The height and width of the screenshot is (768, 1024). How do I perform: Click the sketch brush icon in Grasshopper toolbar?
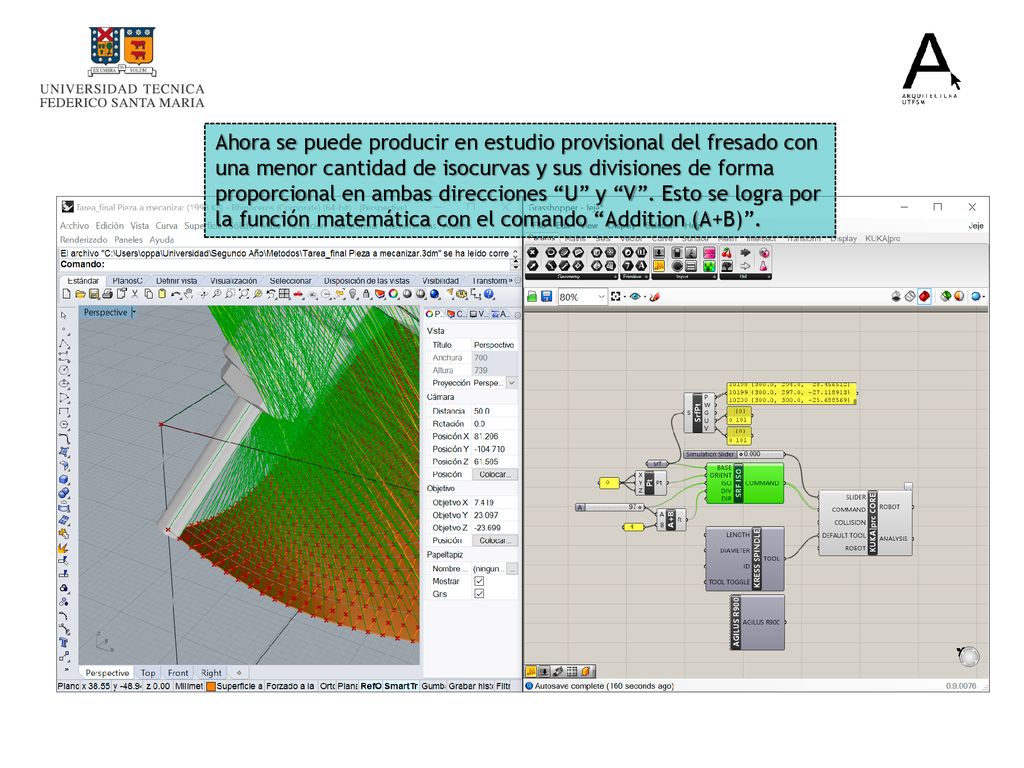click(x=654, y=296)
